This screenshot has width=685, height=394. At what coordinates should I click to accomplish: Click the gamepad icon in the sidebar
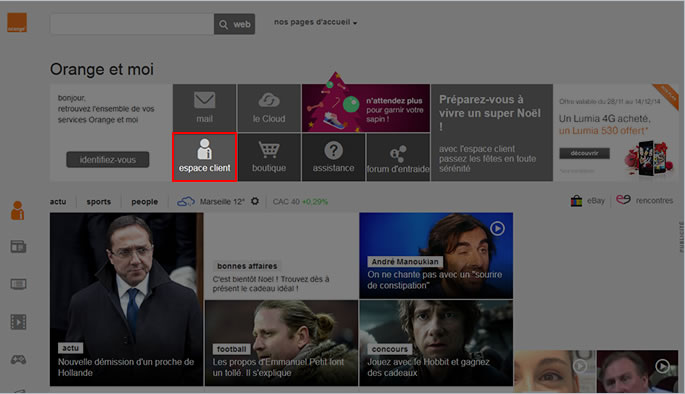pos(18,359)
